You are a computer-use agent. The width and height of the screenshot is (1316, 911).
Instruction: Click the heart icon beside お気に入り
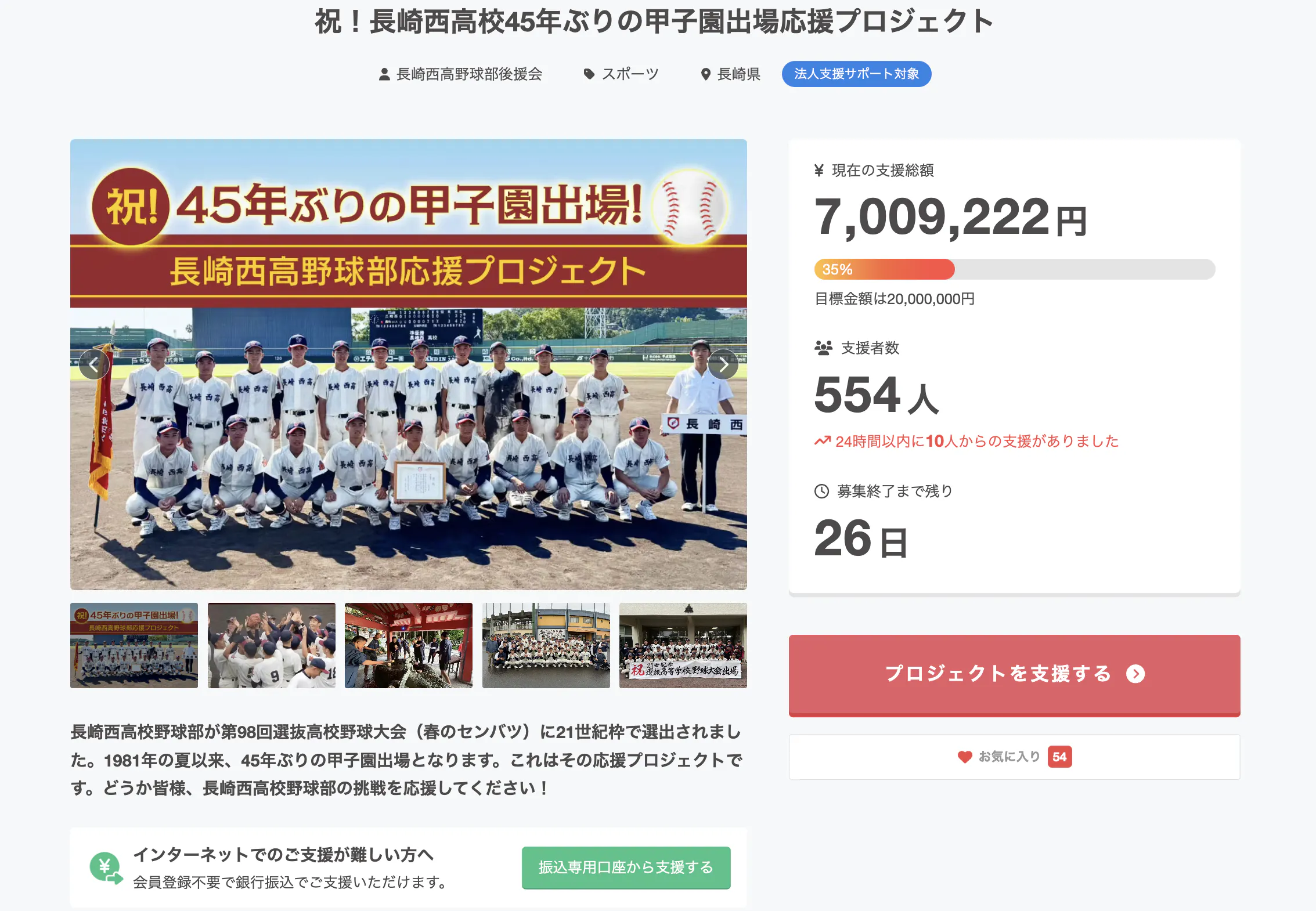tap(965, 757)
